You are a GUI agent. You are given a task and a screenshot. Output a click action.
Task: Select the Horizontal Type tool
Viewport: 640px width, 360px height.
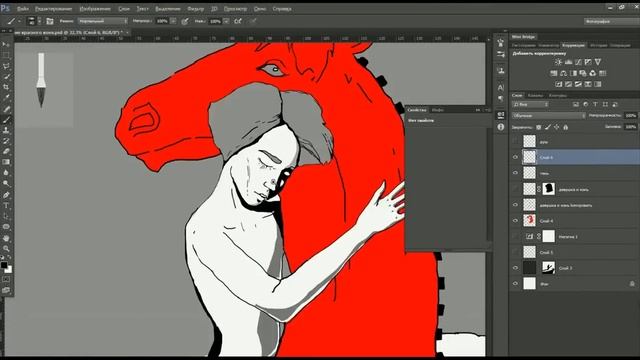click(x=6, y=205)
